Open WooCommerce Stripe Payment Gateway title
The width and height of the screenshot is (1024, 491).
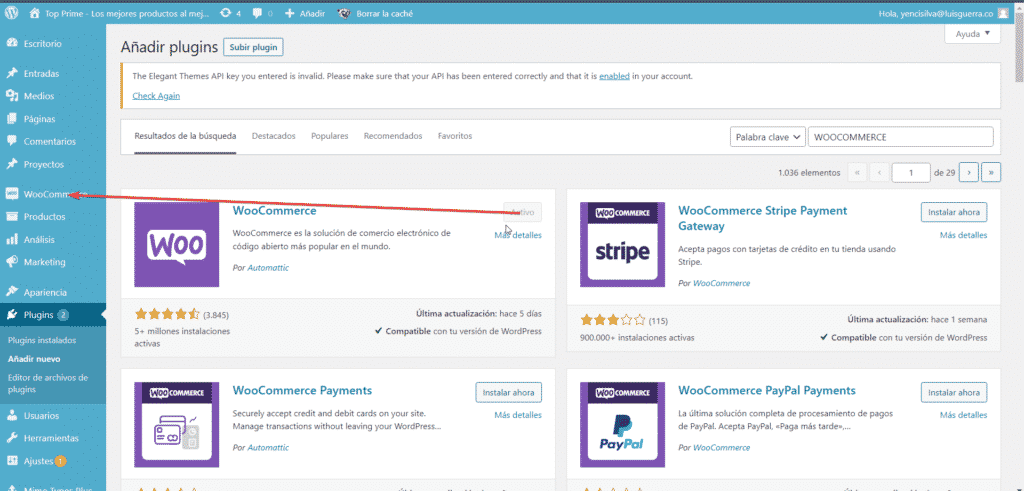[763, 218]
